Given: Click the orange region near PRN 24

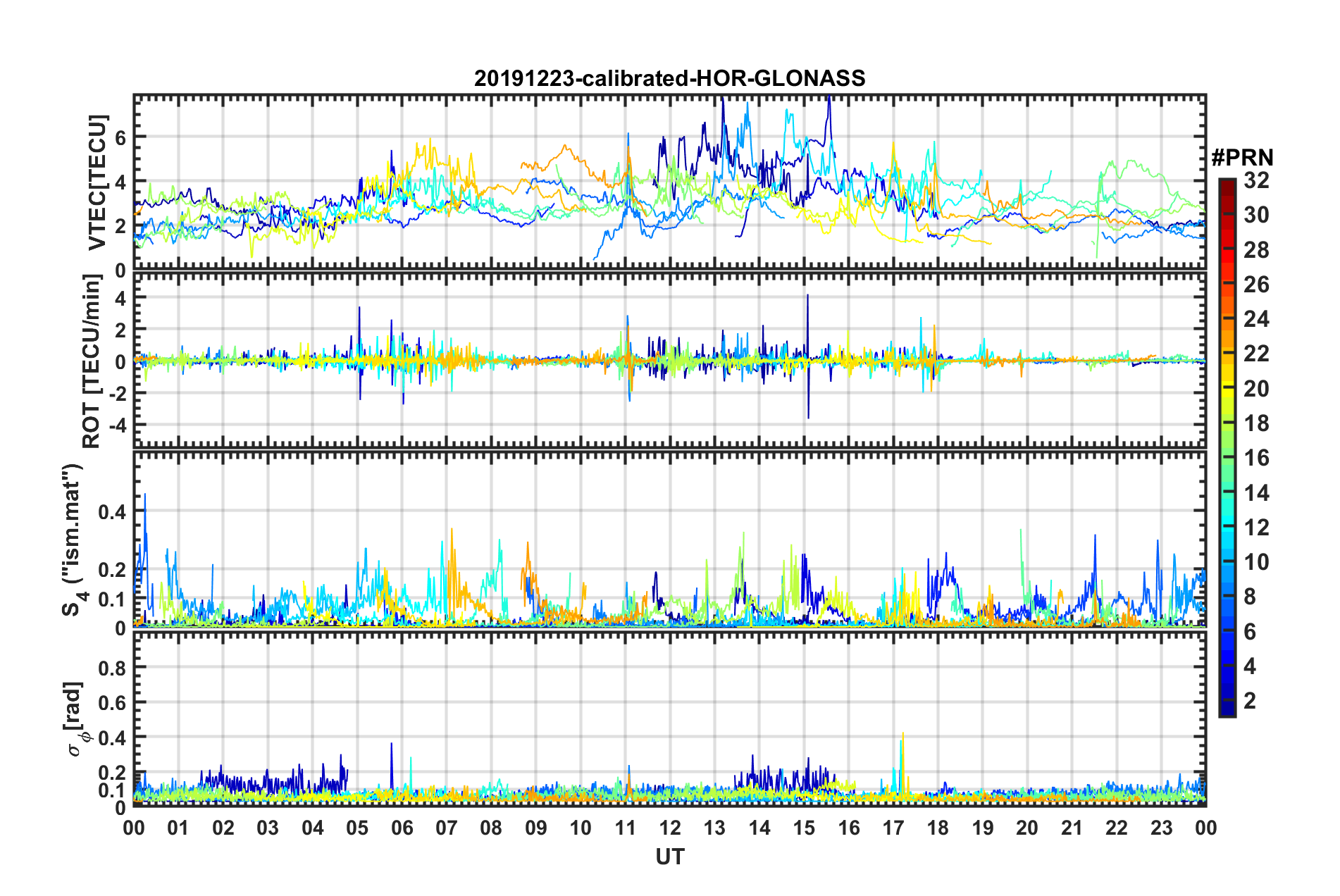Looking at the screenshot, I should (x=1227, y=319).
